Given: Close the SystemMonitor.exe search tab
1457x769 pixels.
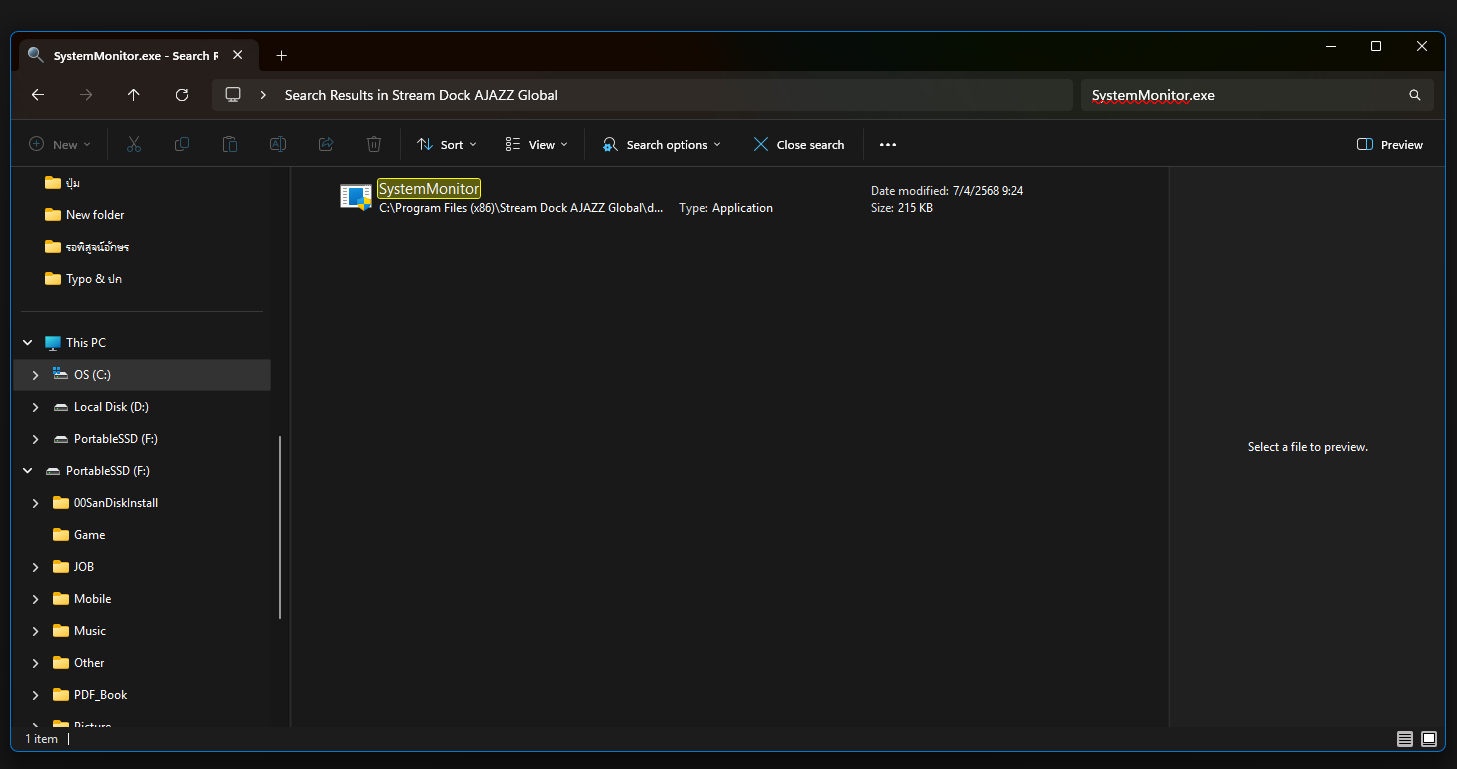Looking at the screenshot, I should click(238, 55).
